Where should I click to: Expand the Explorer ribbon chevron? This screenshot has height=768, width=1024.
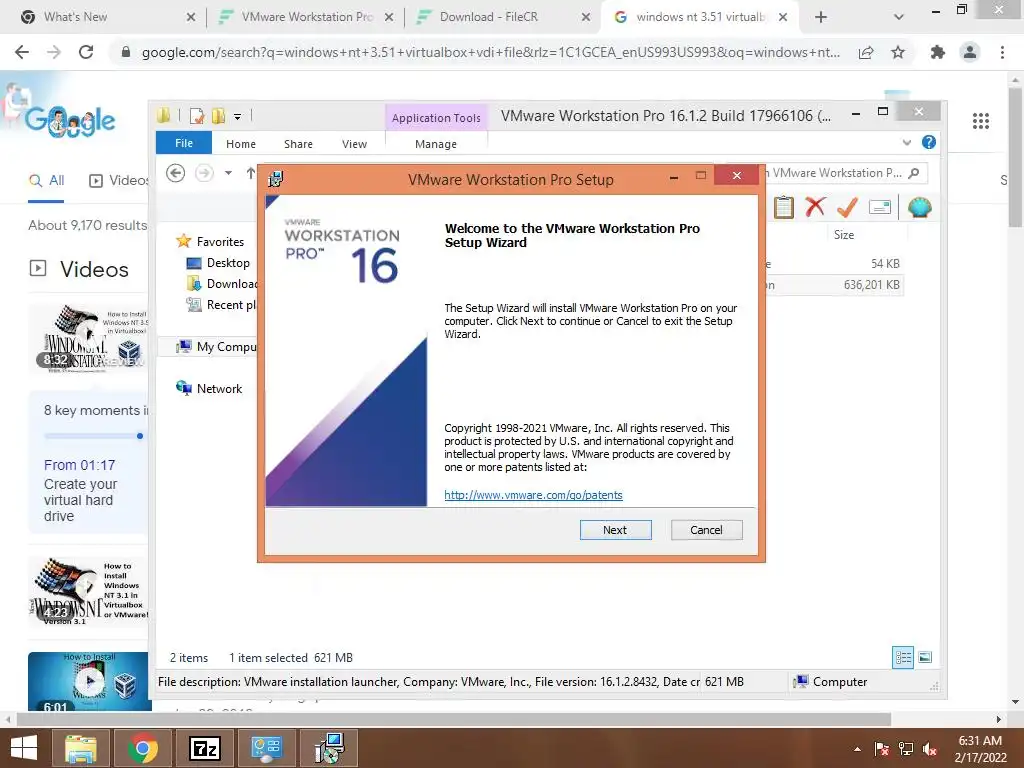click(x=906, y=142)
